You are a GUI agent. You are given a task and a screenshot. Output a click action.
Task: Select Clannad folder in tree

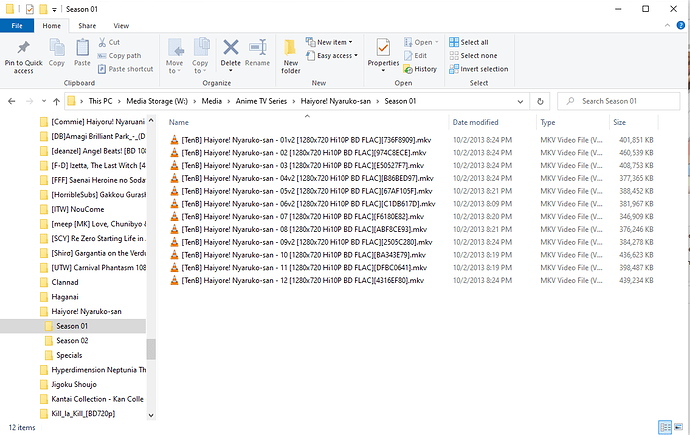(x=65, y=282)
